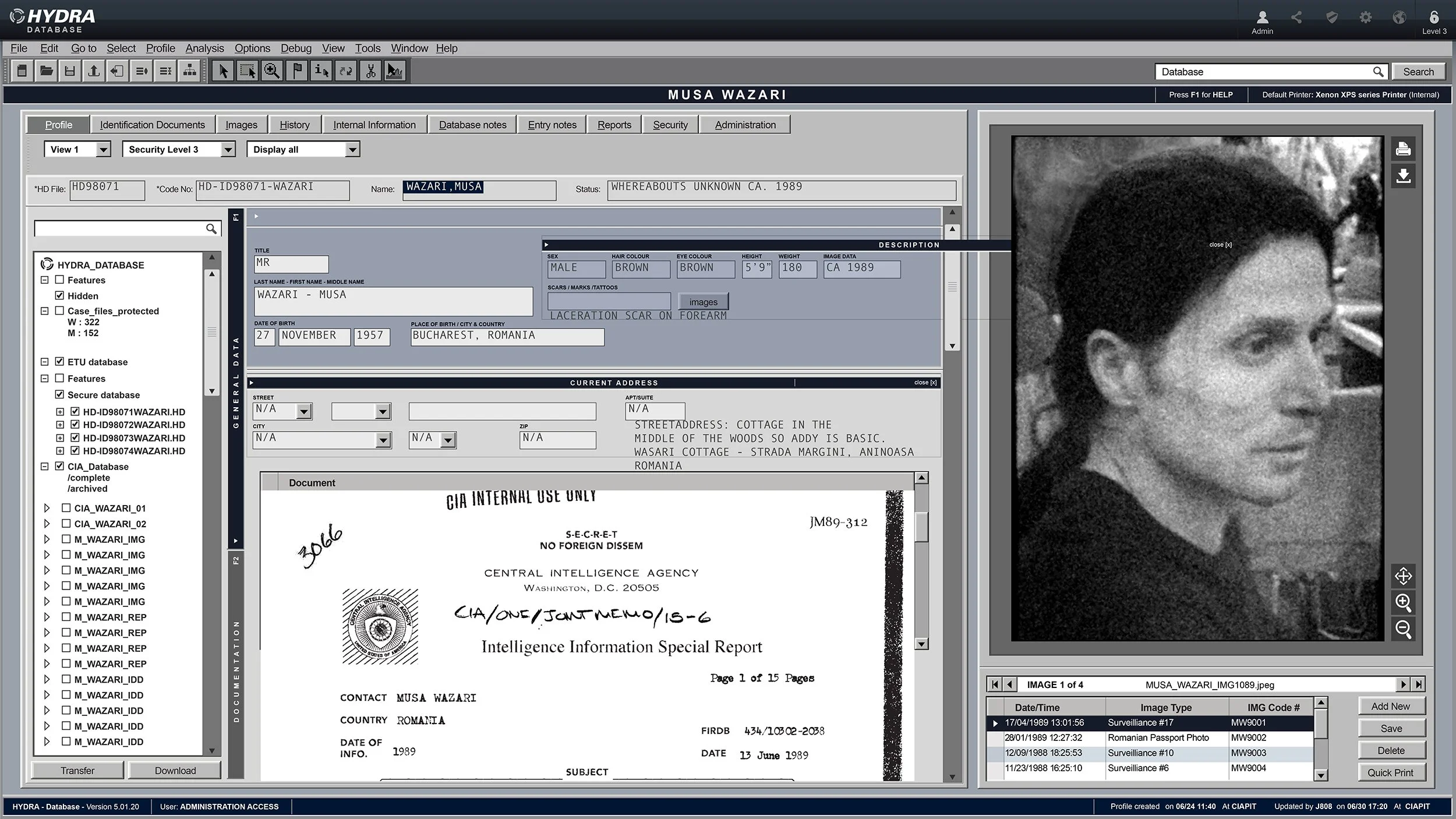Click the pan move icon beside photo
Screen dimensions: 1456x819
click(x=1404, y=576)
